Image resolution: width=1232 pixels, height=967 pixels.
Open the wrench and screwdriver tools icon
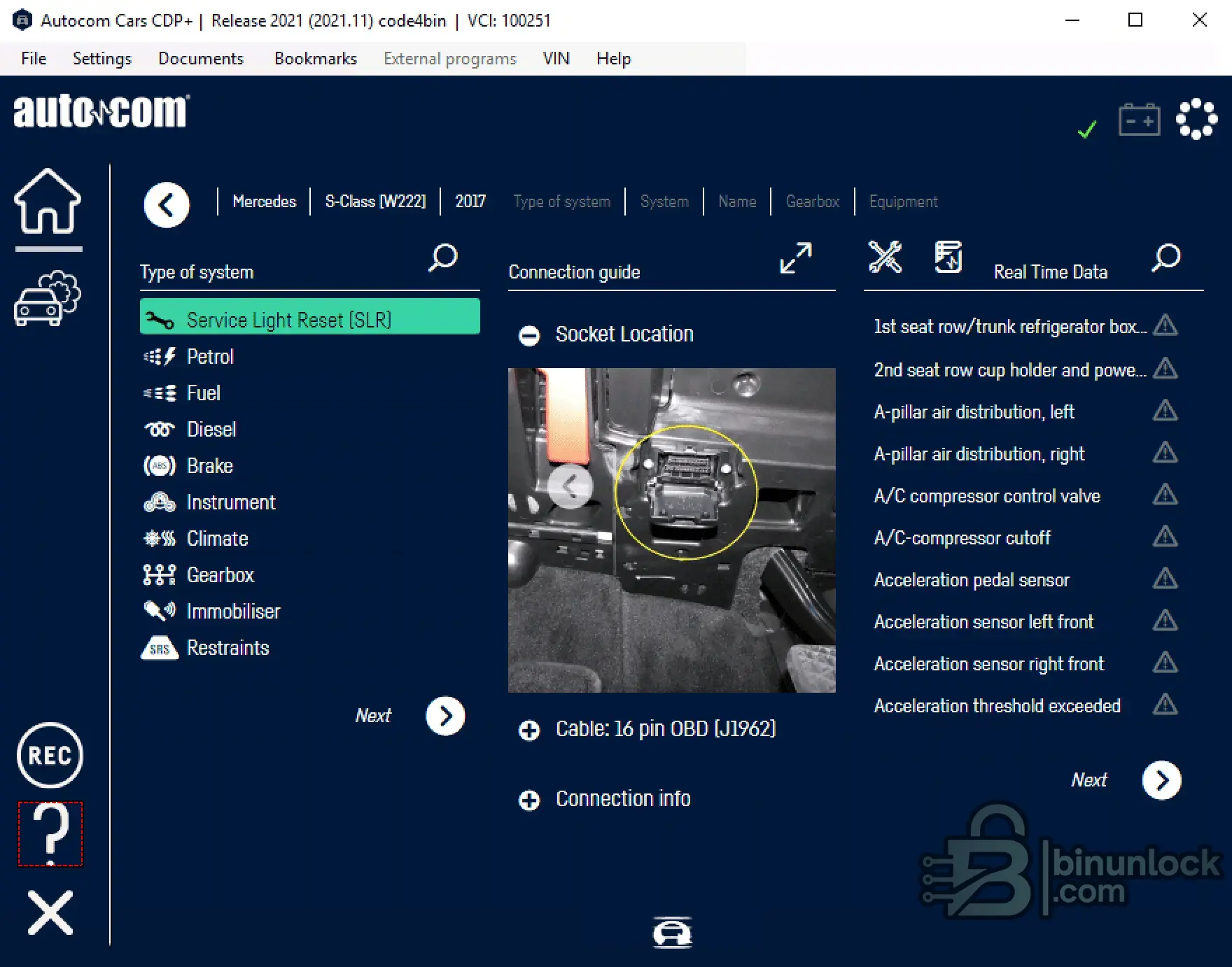click(885, 257)
